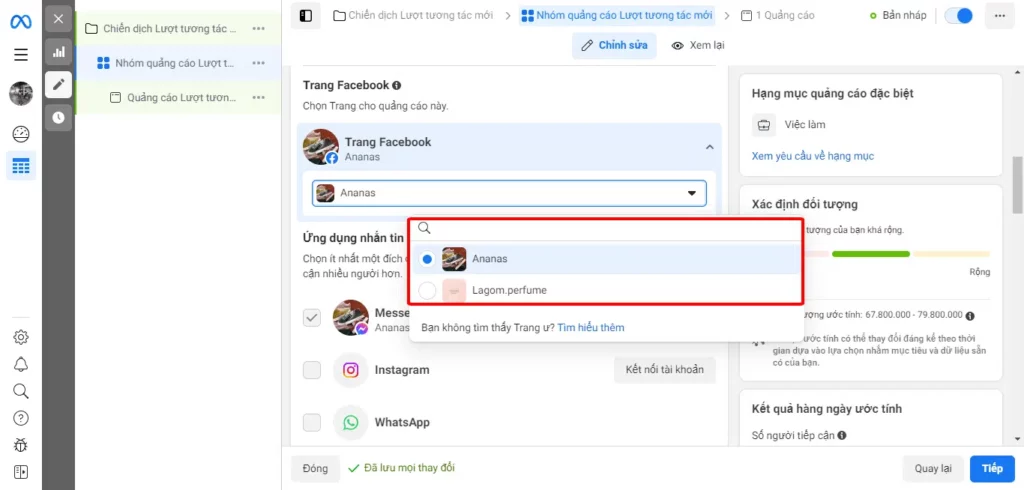Screen dimensions: 1024x490
Task: Open the account overview gauge icon
Action: click(21, 134)
